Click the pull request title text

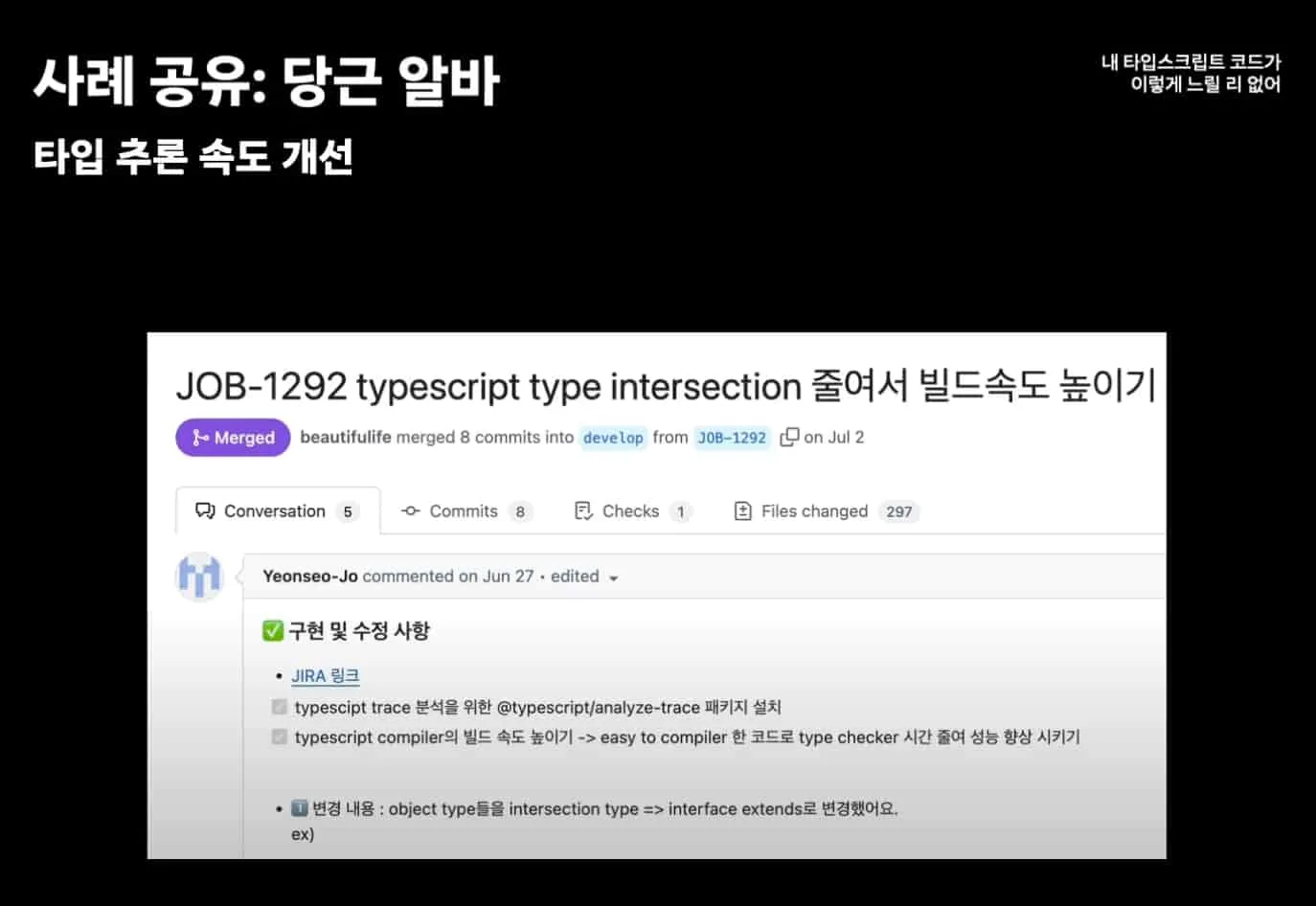coord(667,386)
